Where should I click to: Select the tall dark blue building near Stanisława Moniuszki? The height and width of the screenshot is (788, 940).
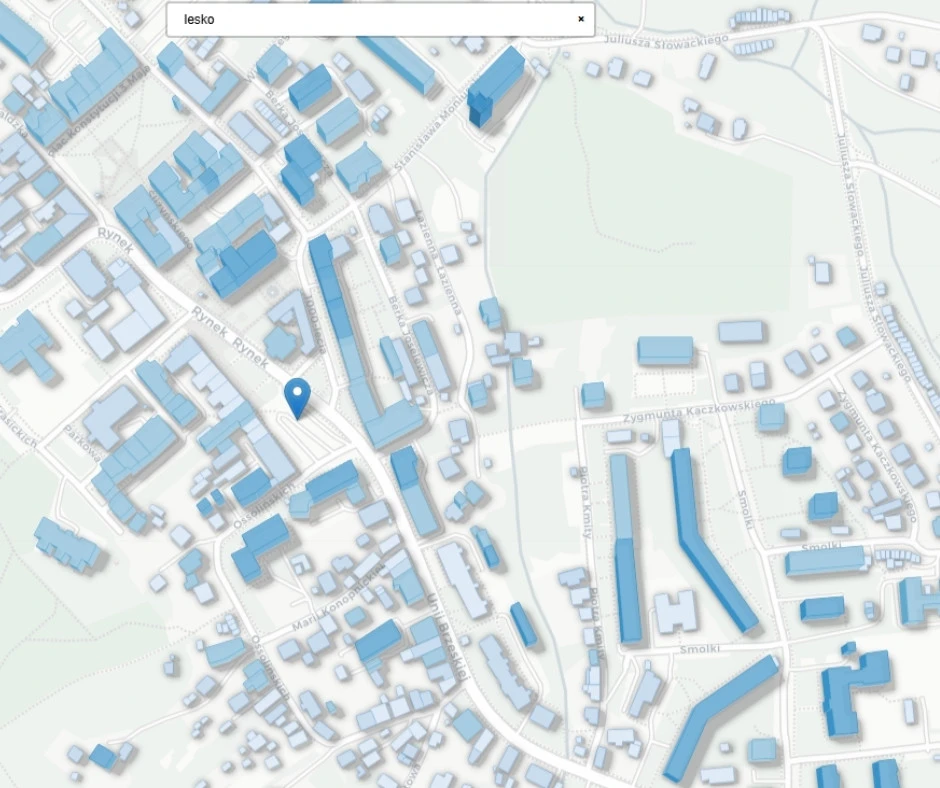[496, 85]
